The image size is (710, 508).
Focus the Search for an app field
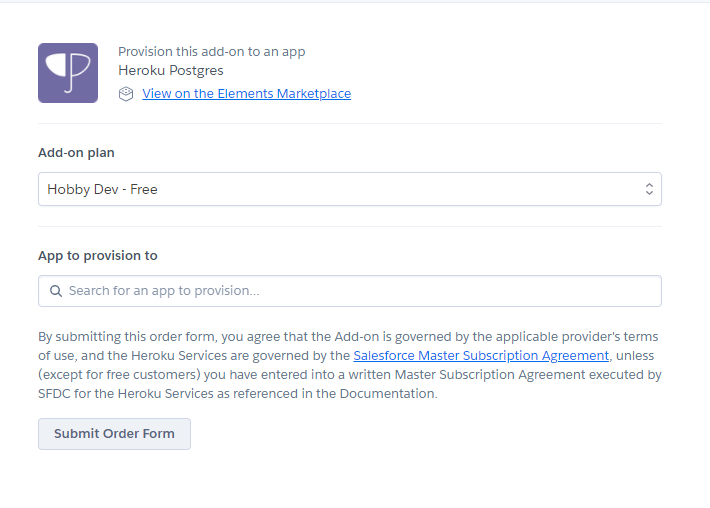click(360, 291)
